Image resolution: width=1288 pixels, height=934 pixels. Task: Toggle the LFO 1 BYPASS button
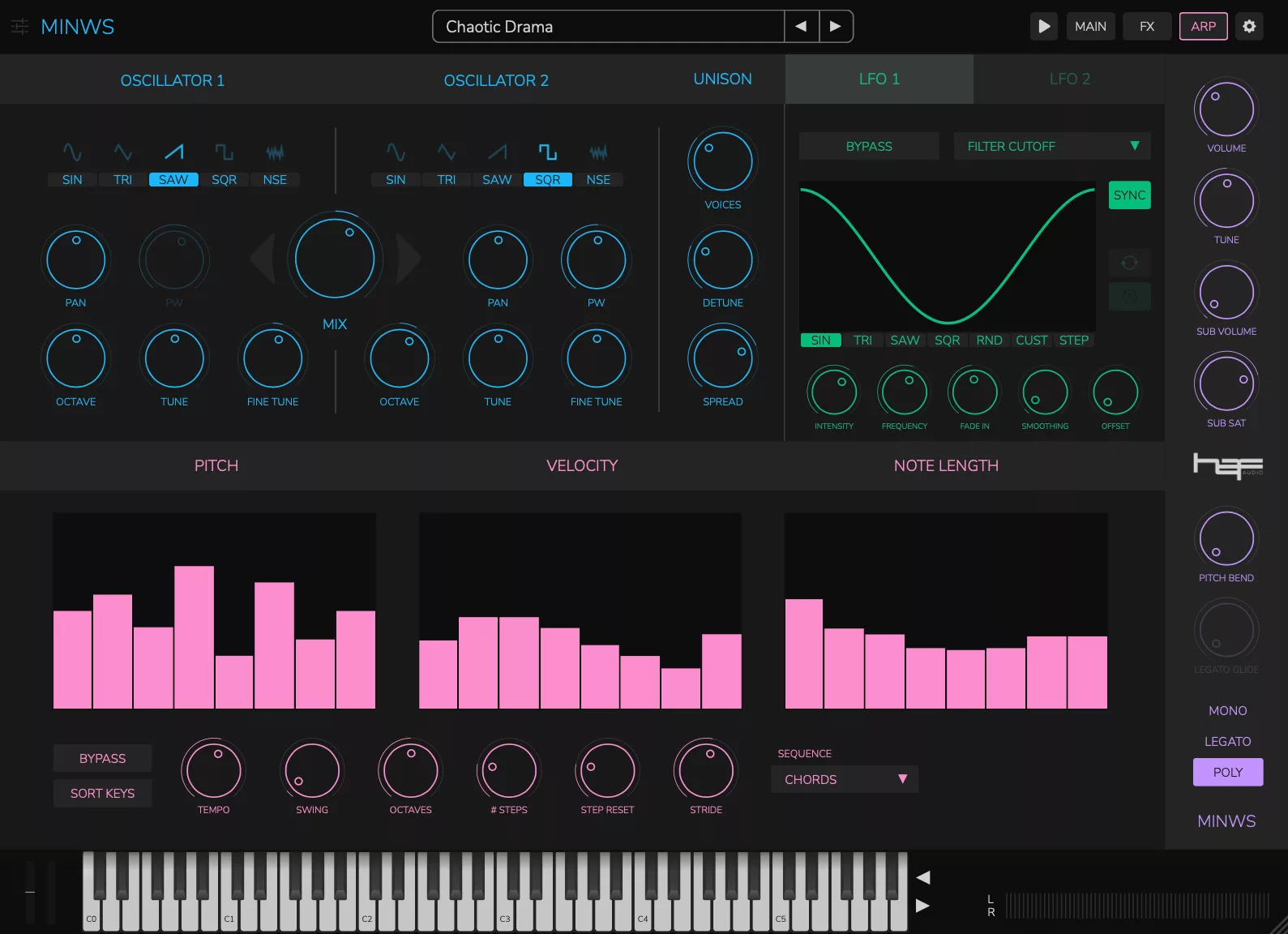pos(868,147)
